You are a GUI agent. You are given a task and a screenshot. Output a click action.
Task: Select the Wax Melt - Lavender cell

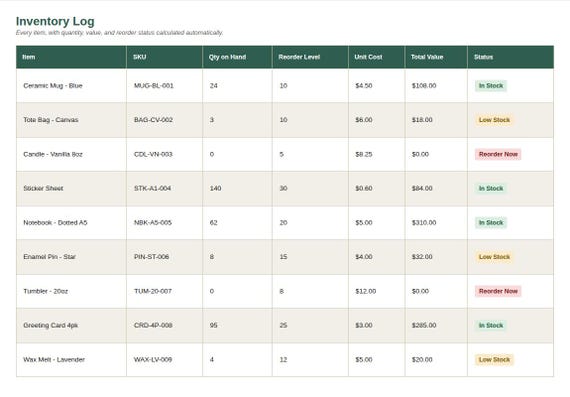[x=71, y=360]
